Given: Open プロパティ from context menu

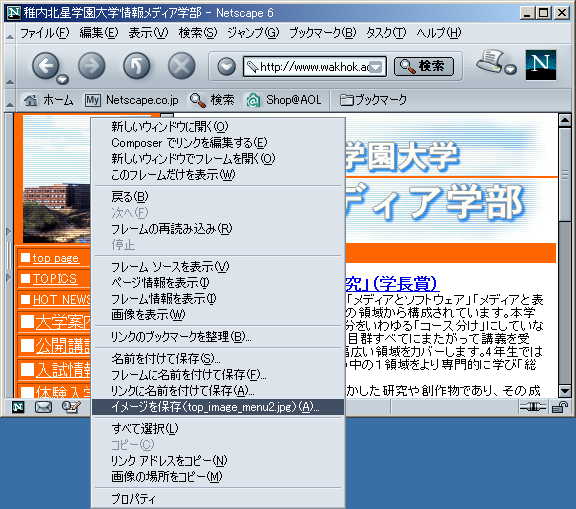Looking at the screenshot, I should click(x=218, y=499).
